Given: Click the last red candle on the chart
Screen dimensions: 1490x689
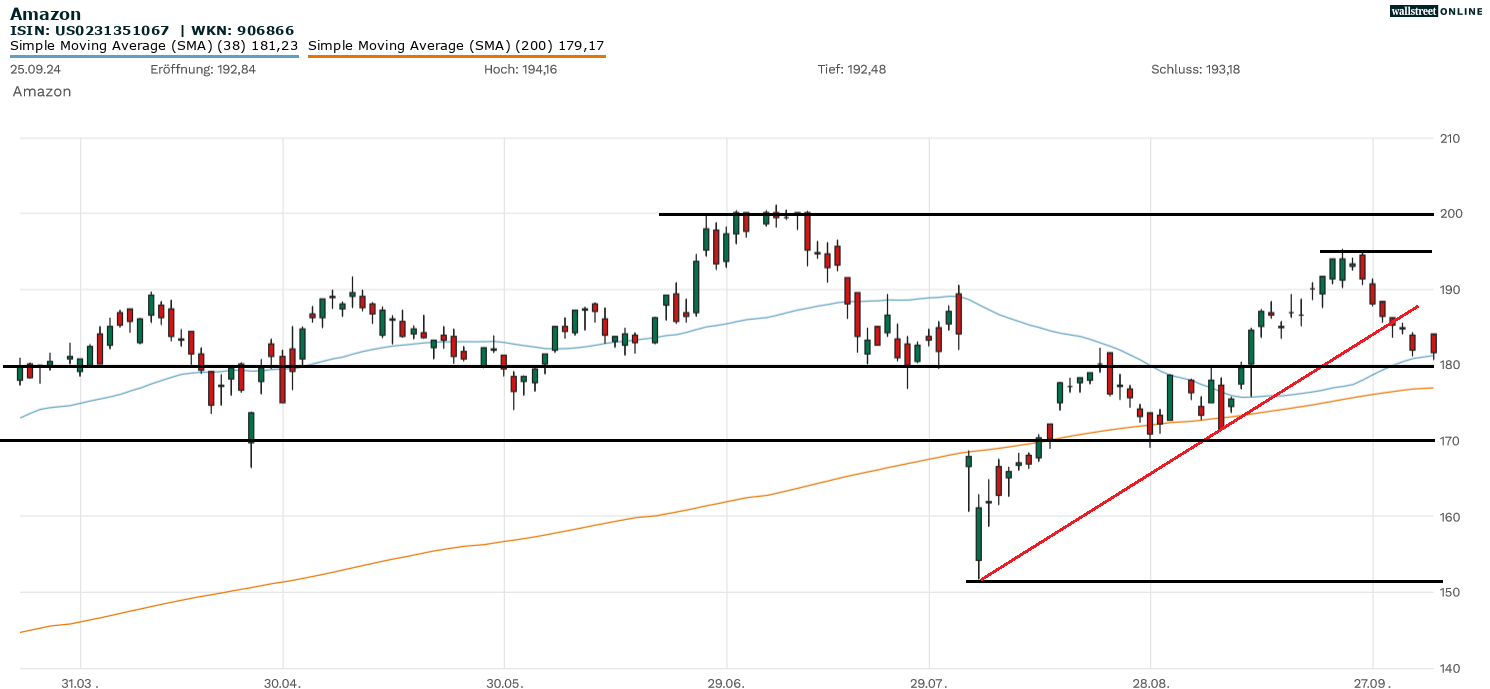Looking at the screenshot, I should point(1434,343).
